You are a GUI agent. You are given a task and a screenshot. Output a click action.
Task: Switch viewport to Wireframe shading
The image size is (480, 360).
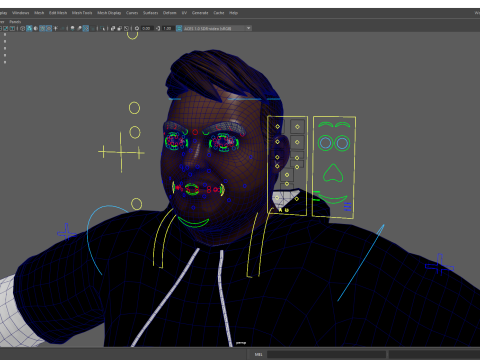22,28
